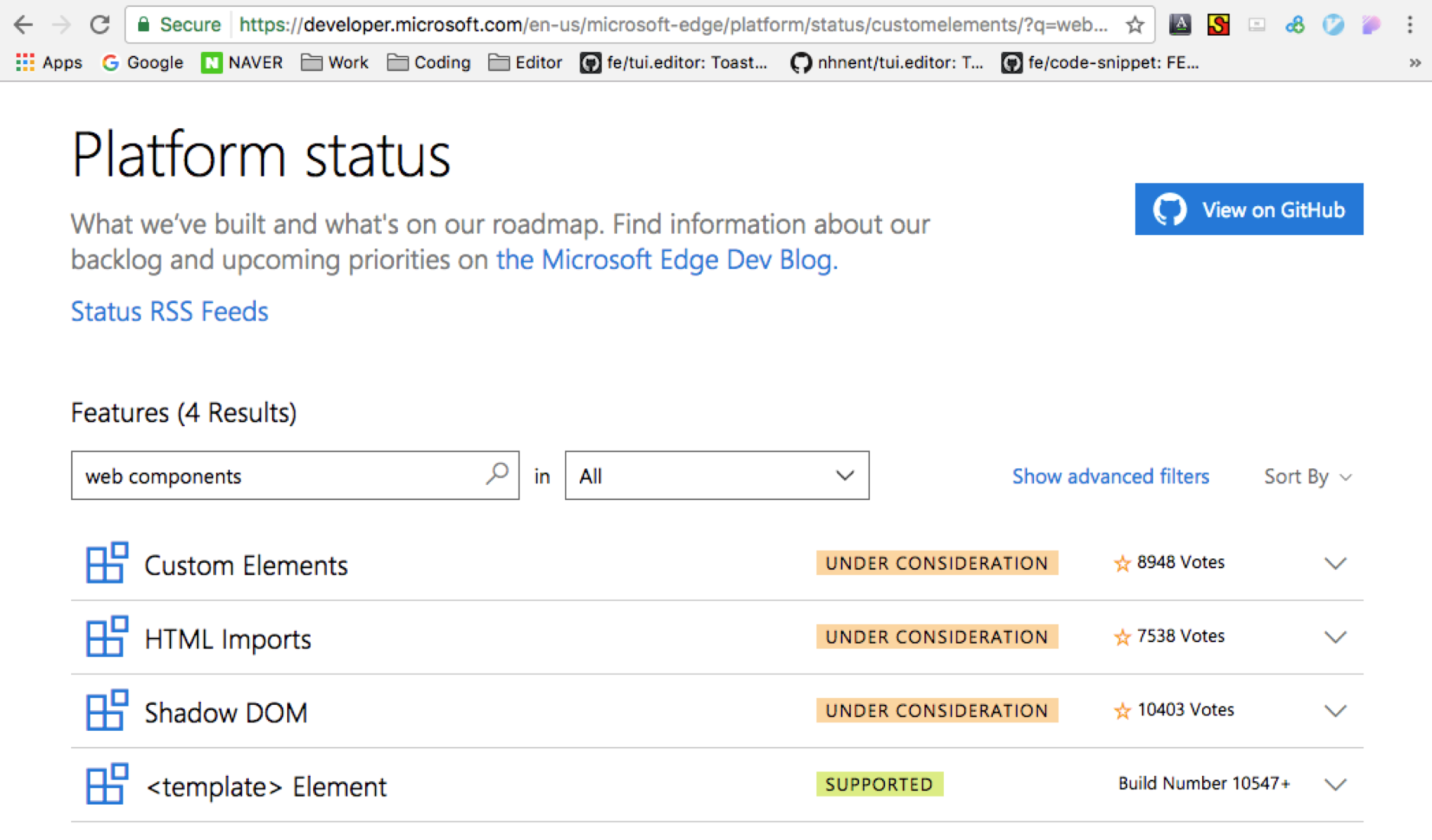Click the green Secure lock icon
The width and height of the screenshot is (1432, 840).
[143, 25]
